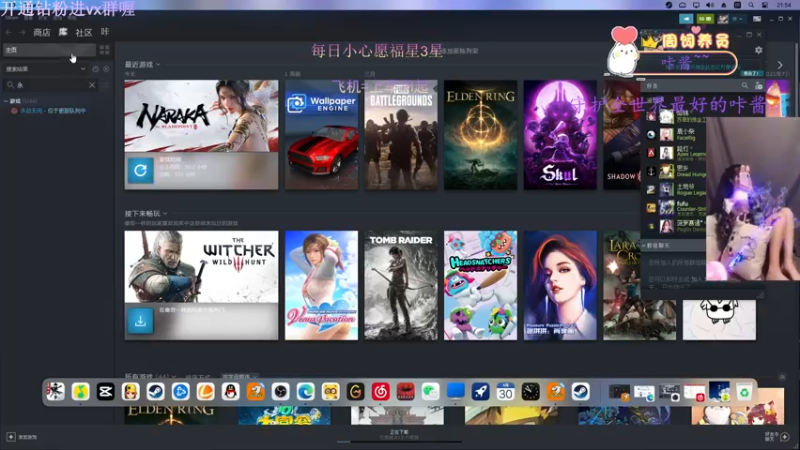Click the rightmost Steam icon in dock
800x450 pixels.
pyautogui.click(x=581, y=392)
